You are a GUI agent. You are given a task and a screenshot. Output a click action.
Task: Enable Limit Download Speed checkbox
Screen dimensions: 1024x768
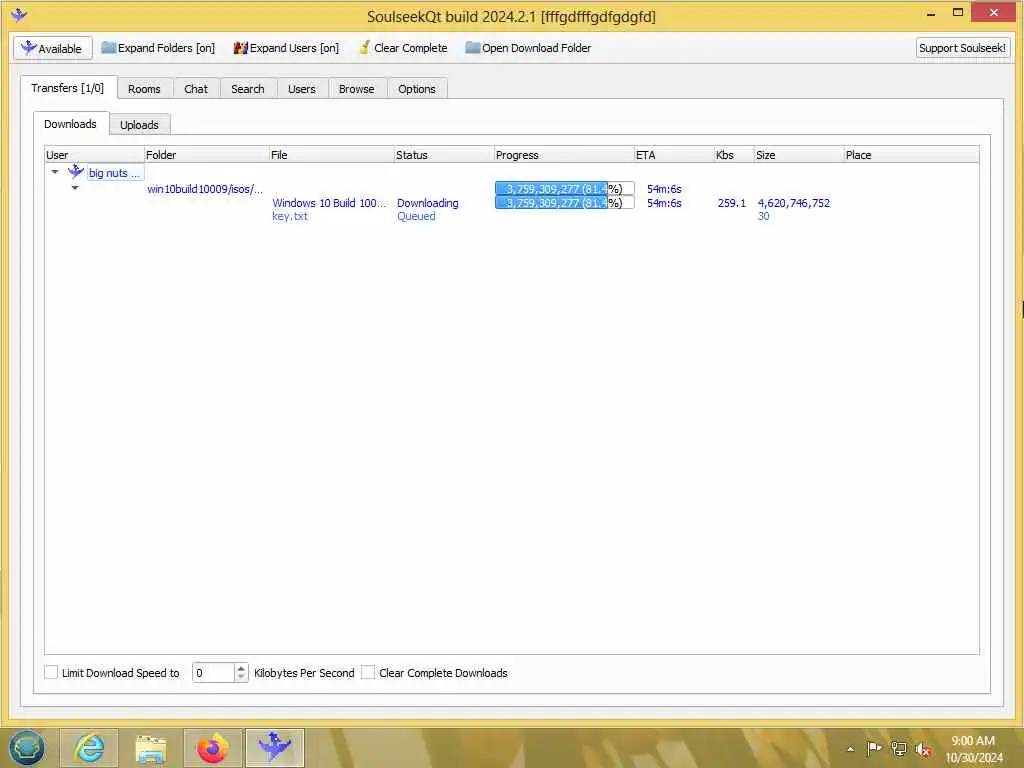point(51,672)
